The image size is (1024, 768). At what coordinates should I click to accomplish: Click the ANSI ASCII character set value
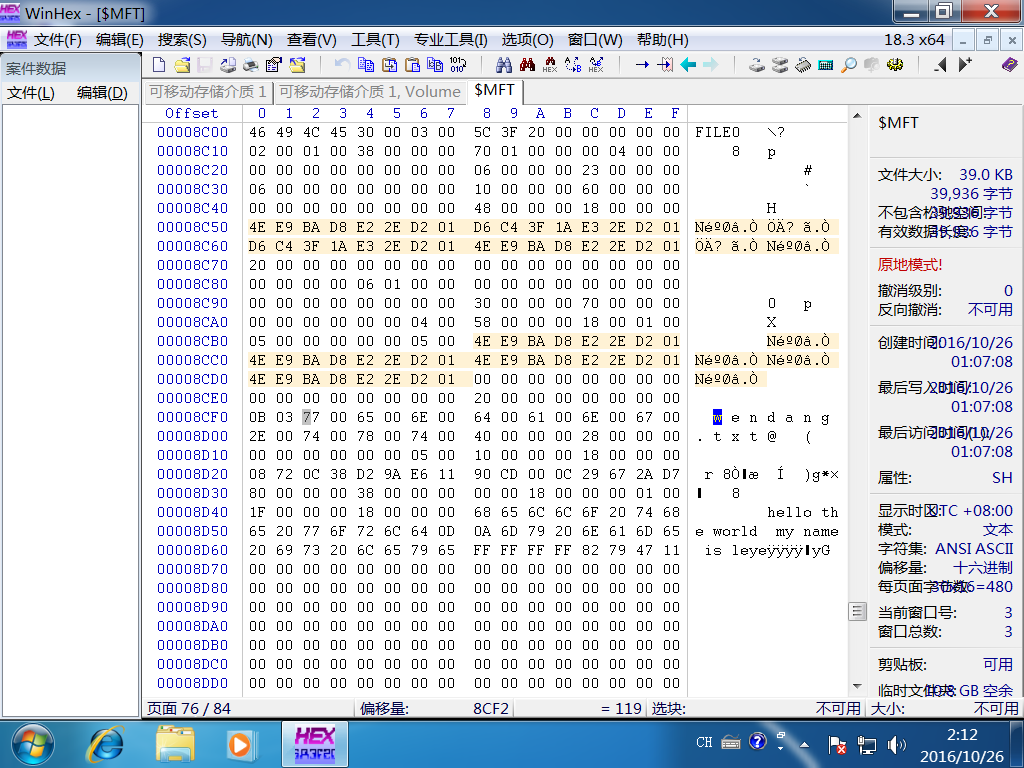pyautogui.click(x=974, y=549)
